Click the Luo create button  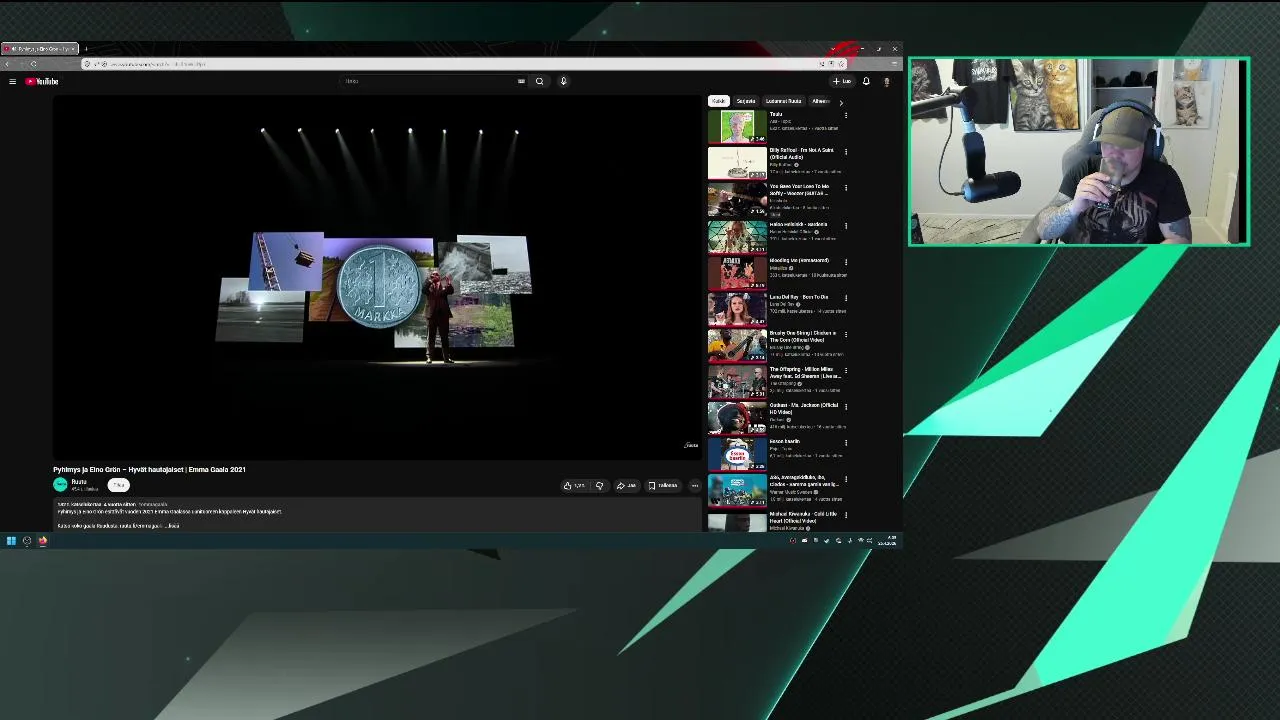[x=842, y=81]
